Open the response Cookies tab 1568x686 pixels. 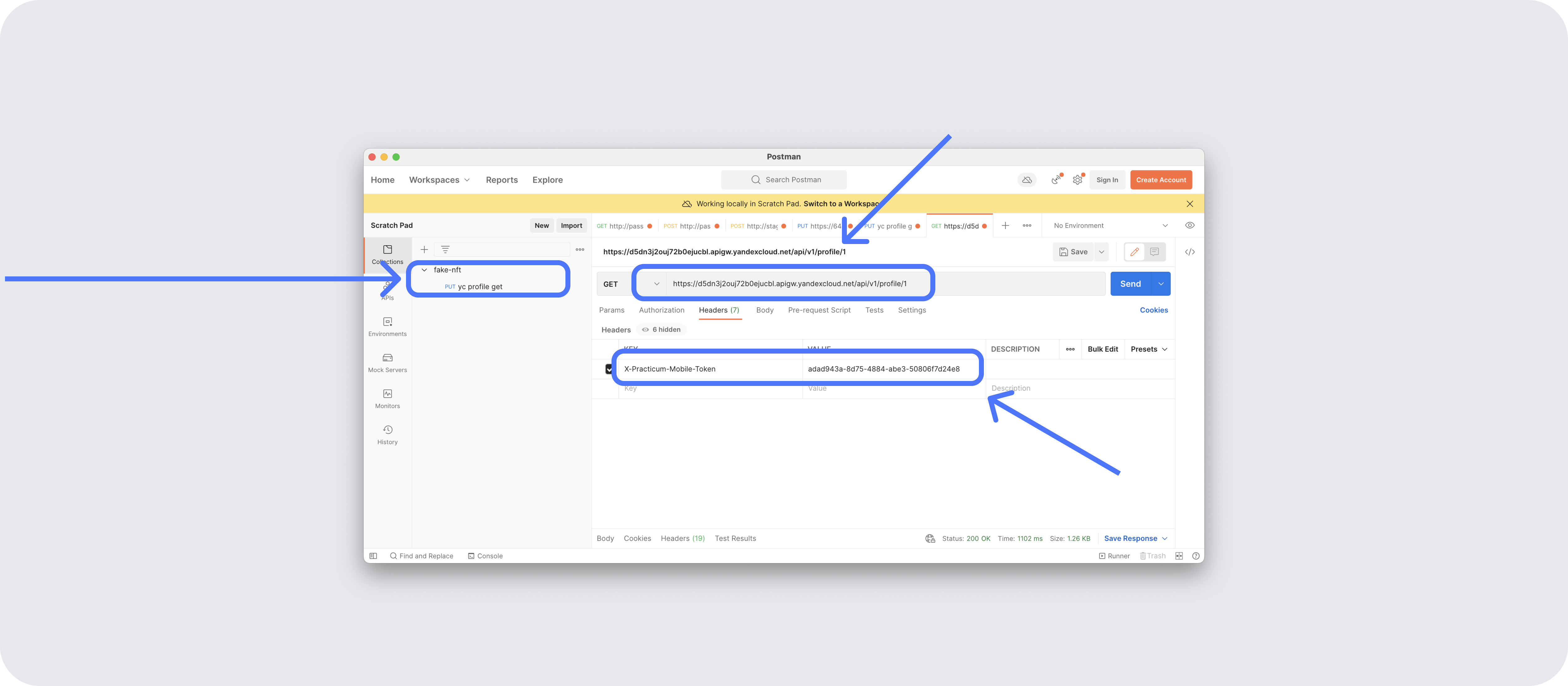(x=637, y=539)
